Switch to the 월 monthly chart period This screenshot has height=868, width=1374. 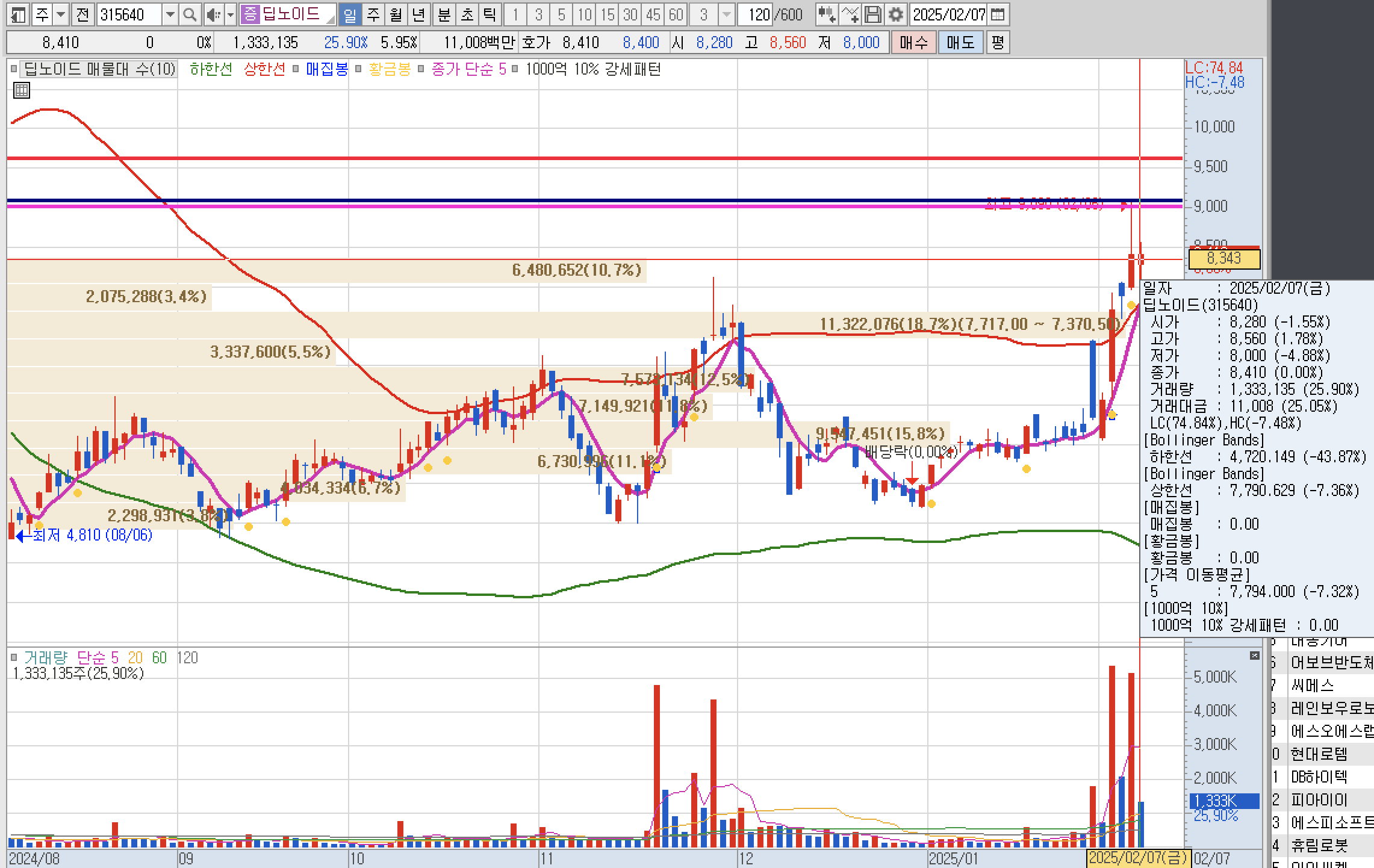tap(396, 14)
